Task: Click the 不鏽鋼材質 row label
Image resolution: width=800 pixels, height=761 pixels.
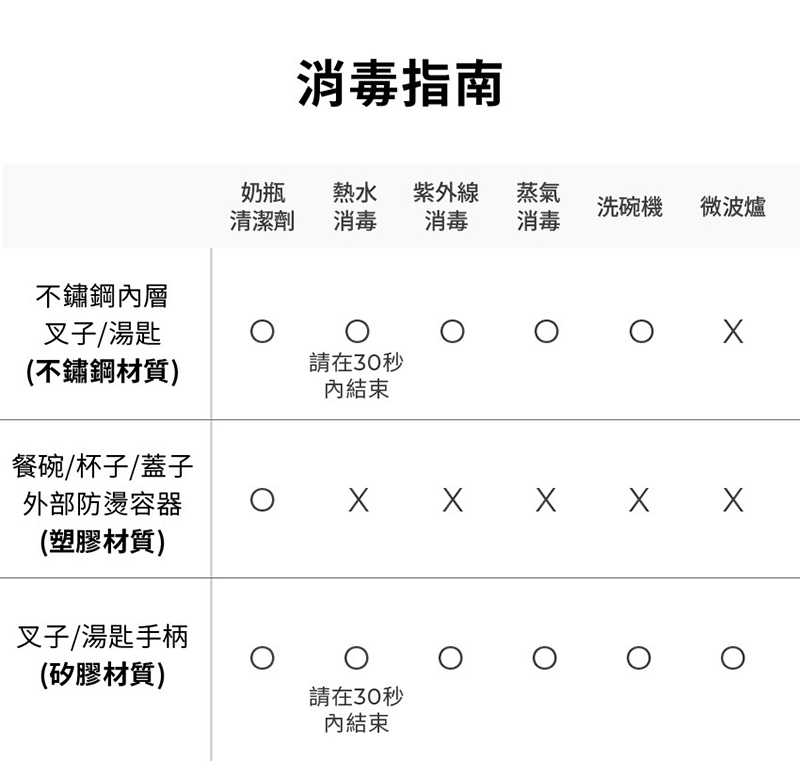Action: pos(102,372)
